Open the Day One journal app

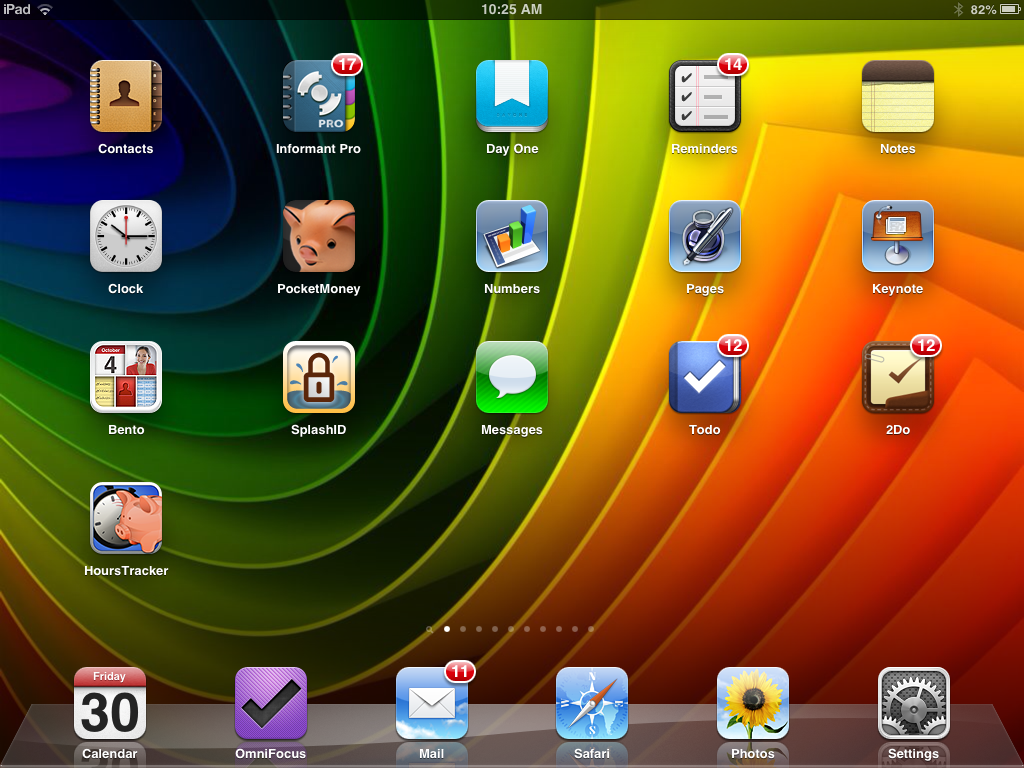pos(512,96)
